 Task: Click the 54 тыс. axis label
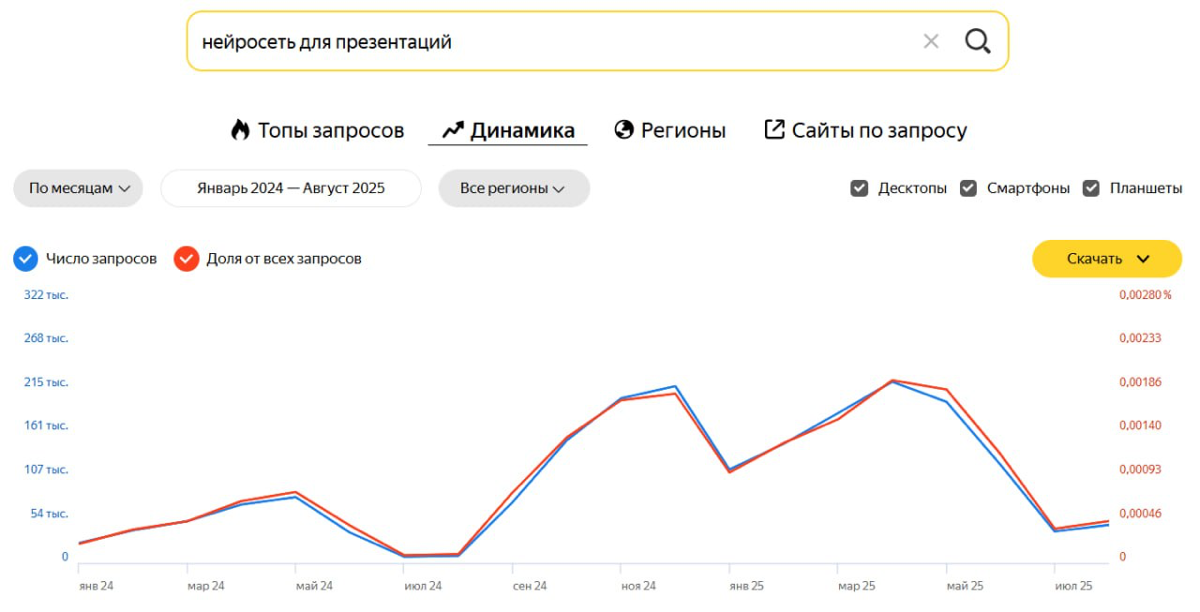tap(50, 513)
